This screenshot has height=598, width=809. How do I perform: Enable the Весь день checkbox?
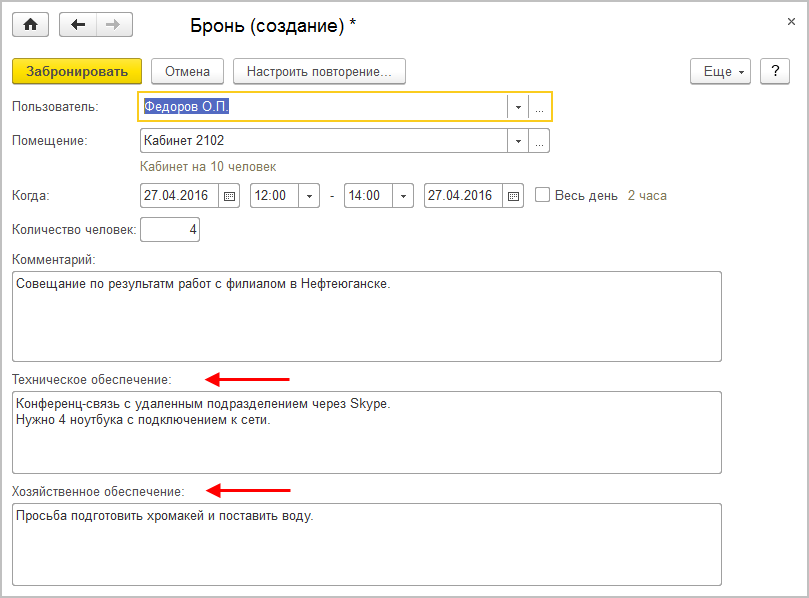(x=542, y=195)
